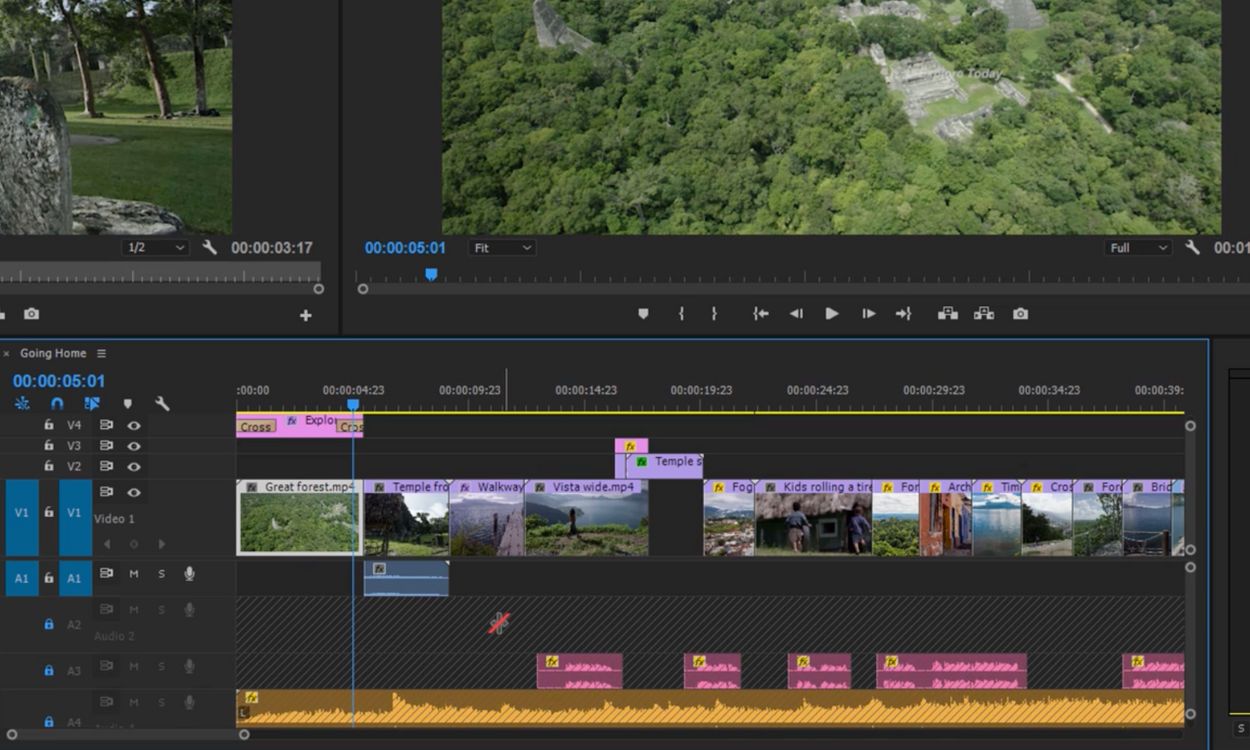Click the voice-over record microphone on track A1
Viewport: 1250px width, 750px height.
tap(191, 575)
